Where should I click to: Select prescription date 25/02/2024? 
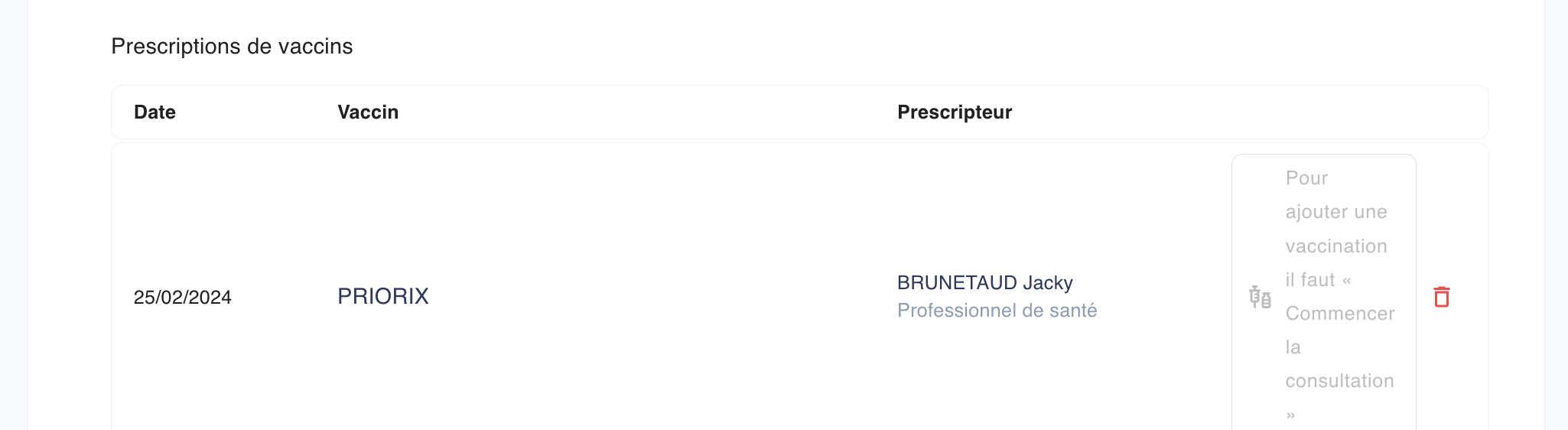[183, 297]
